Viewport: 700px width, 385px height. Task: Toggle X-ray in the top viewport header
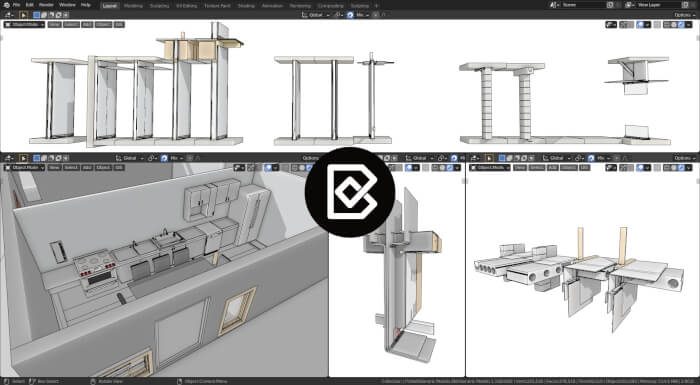coord(657,25)
